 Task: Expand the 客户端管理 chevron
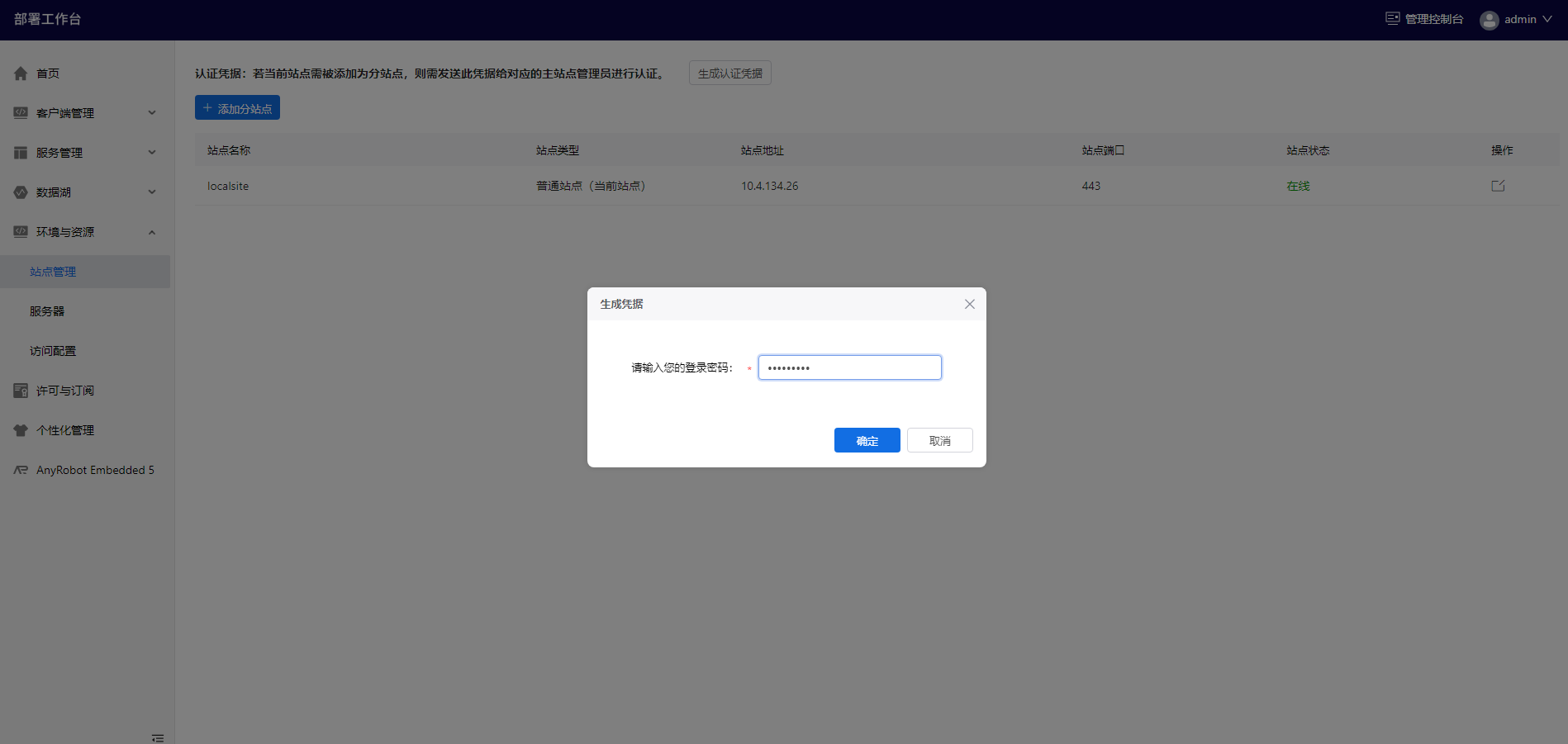tap(152, 112)
